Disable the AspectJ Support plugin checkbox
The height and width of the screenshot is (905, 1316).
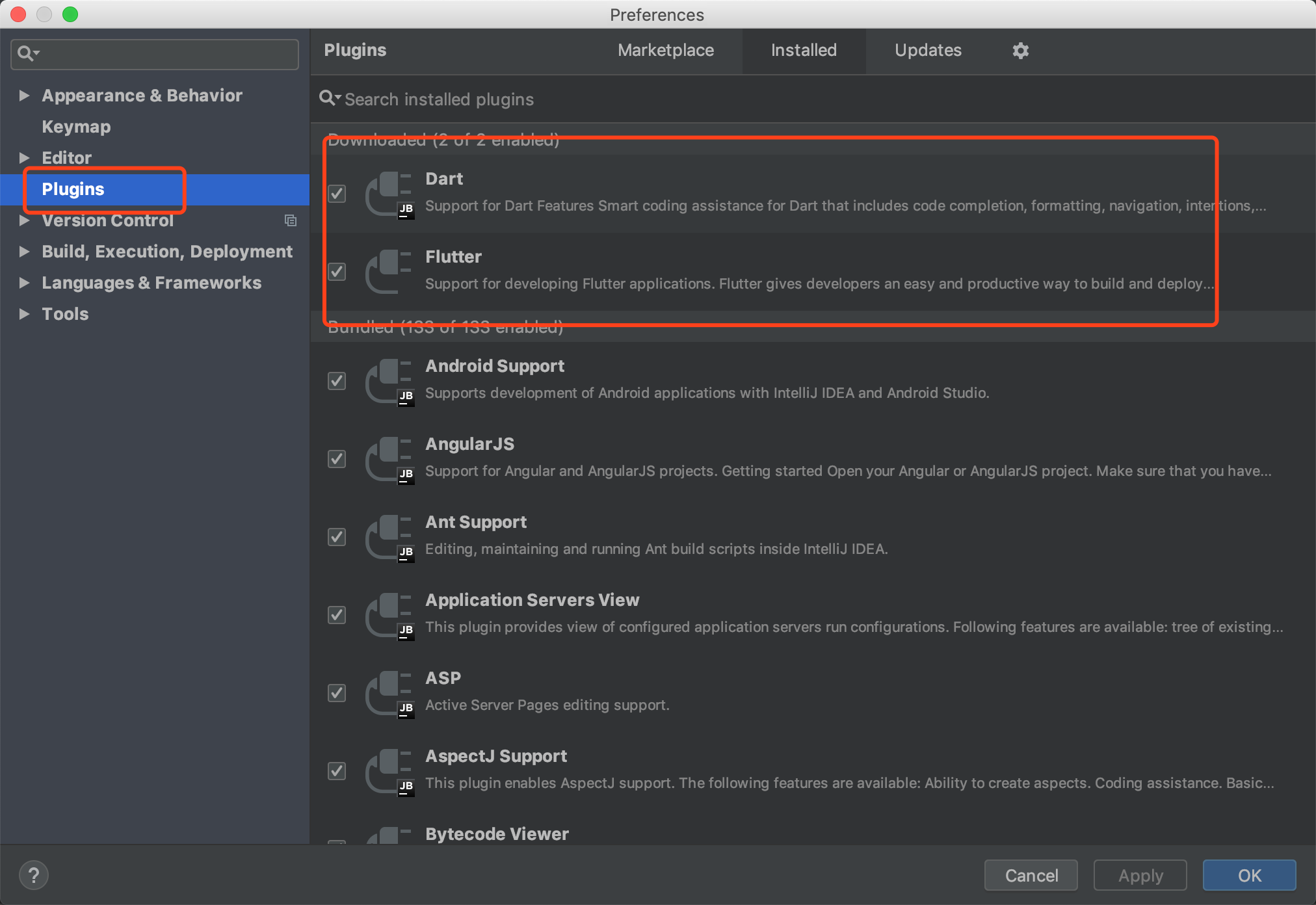click(x=337, y=771)
